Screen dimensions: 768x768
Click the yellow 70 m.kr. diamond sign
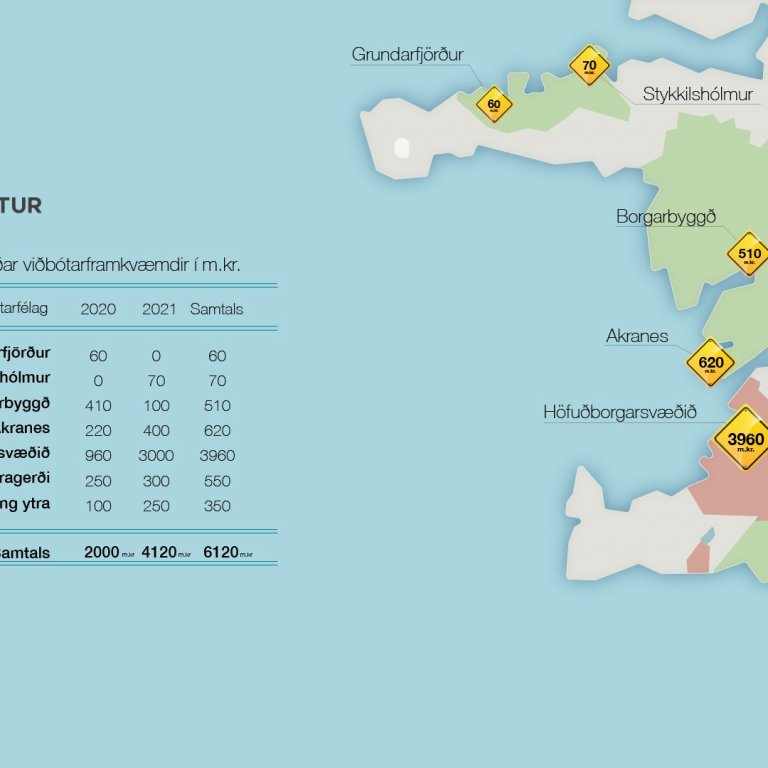click(x=589, y=66)
